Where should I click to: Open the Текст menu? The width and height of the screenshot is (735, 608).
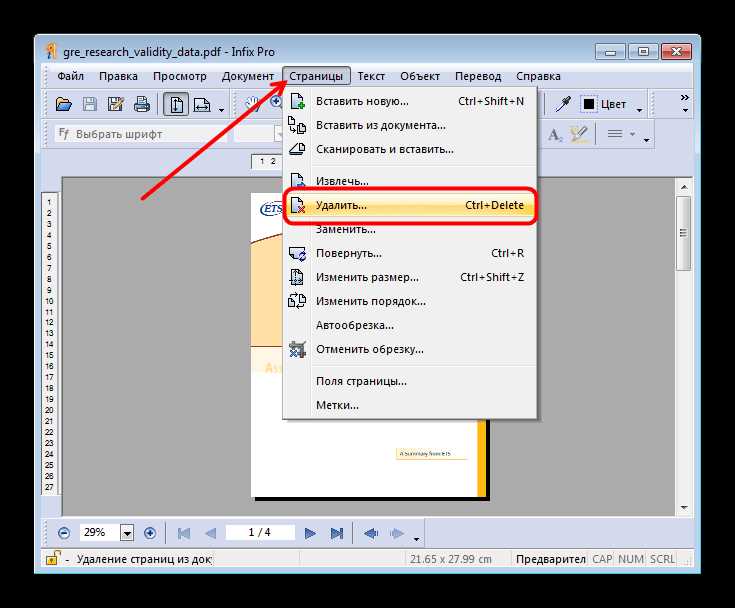[x=371, y=76]
